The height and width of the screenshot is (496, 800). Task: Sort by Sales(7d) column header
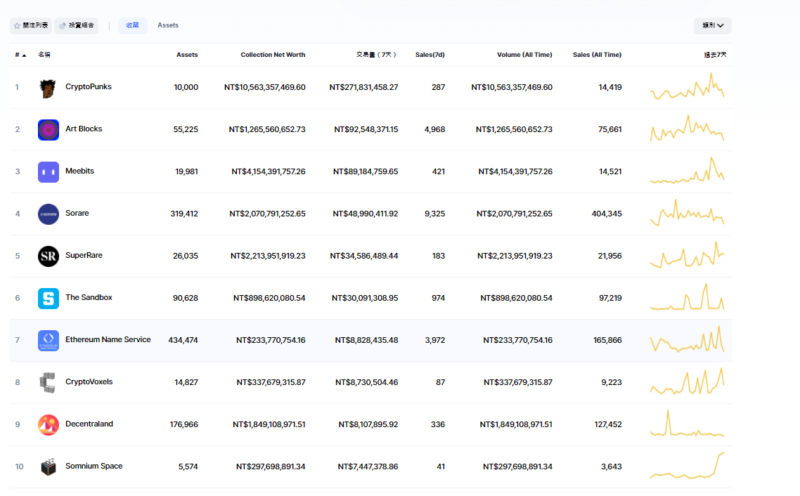[430, 55]
